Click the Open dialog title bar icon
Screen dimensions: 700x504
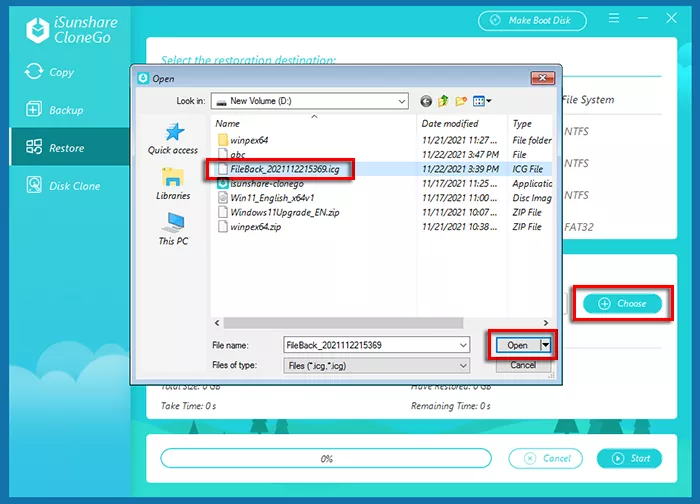pos(143,78)
